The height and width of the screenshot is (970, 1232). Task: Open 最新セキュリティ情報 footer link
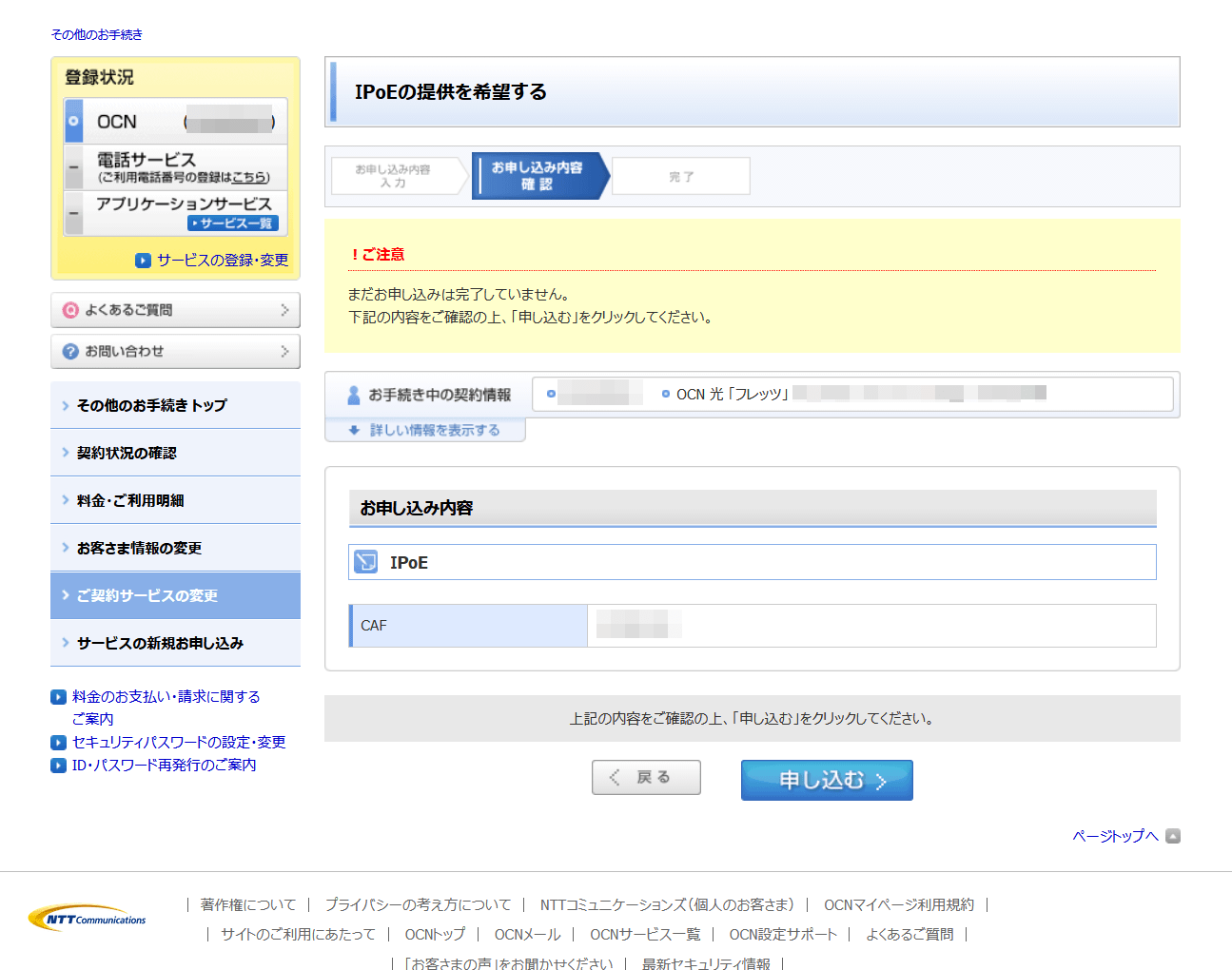706,962
